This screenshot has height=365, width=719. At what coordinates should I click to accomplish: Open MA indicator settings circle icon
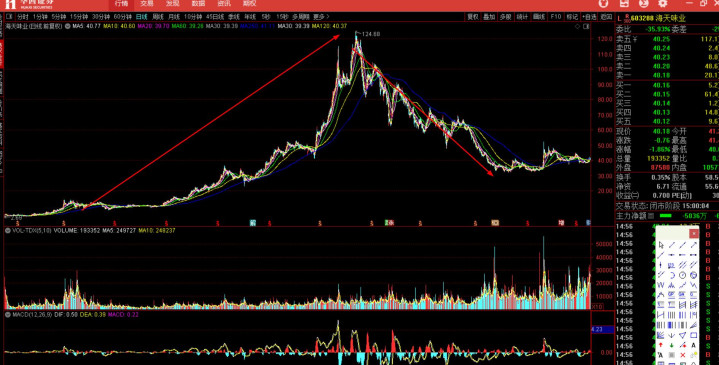pyautogui.click(x=67, y=26)
